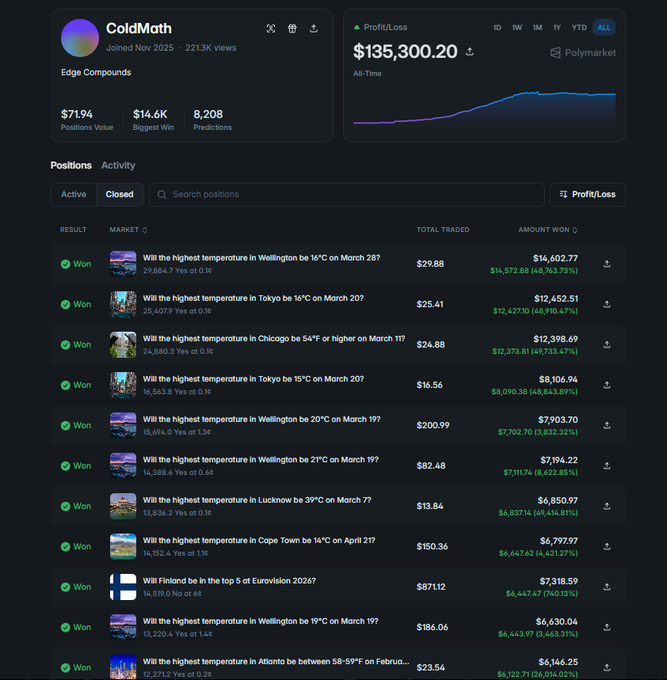Share the ColdMath profile via upload icon
667x680 pixels.
[314, 29]
